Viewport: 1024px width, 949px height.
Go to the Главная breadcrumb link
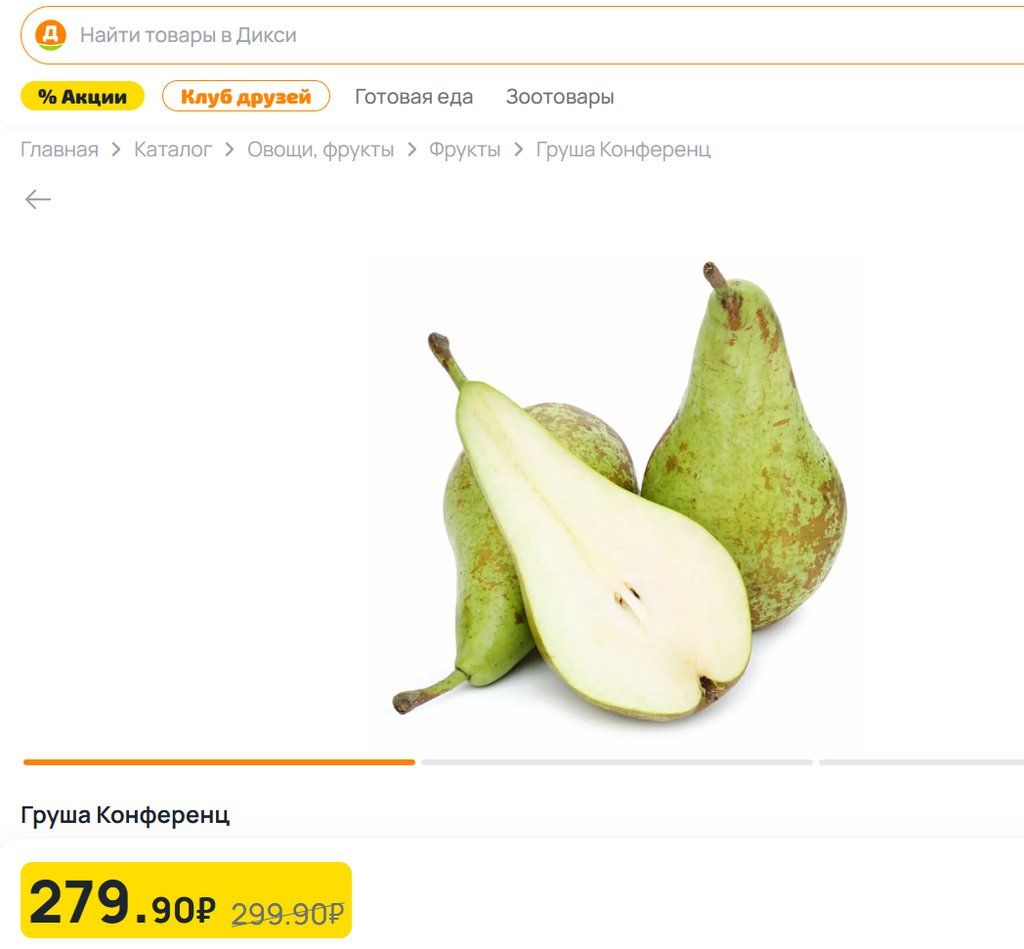pos(59,150)
